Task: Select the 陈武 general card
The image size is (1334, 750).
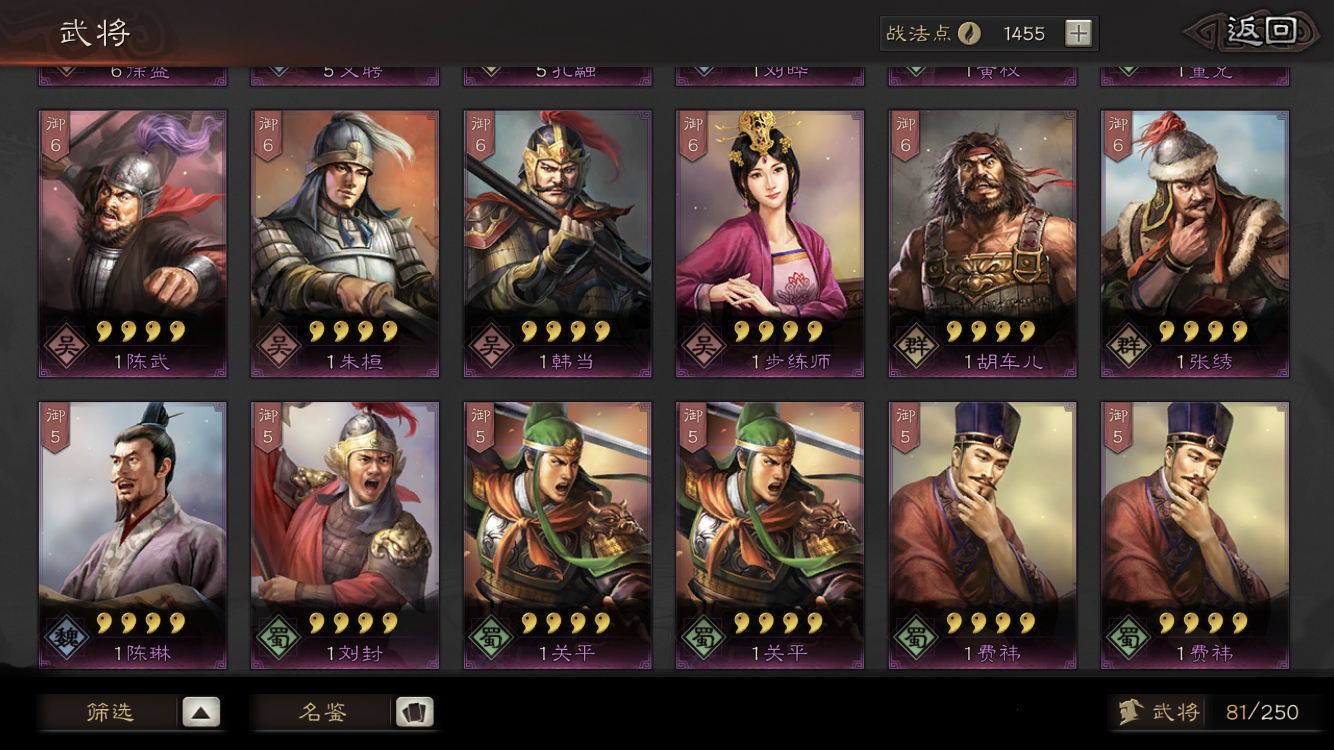Action: (133, 244)
